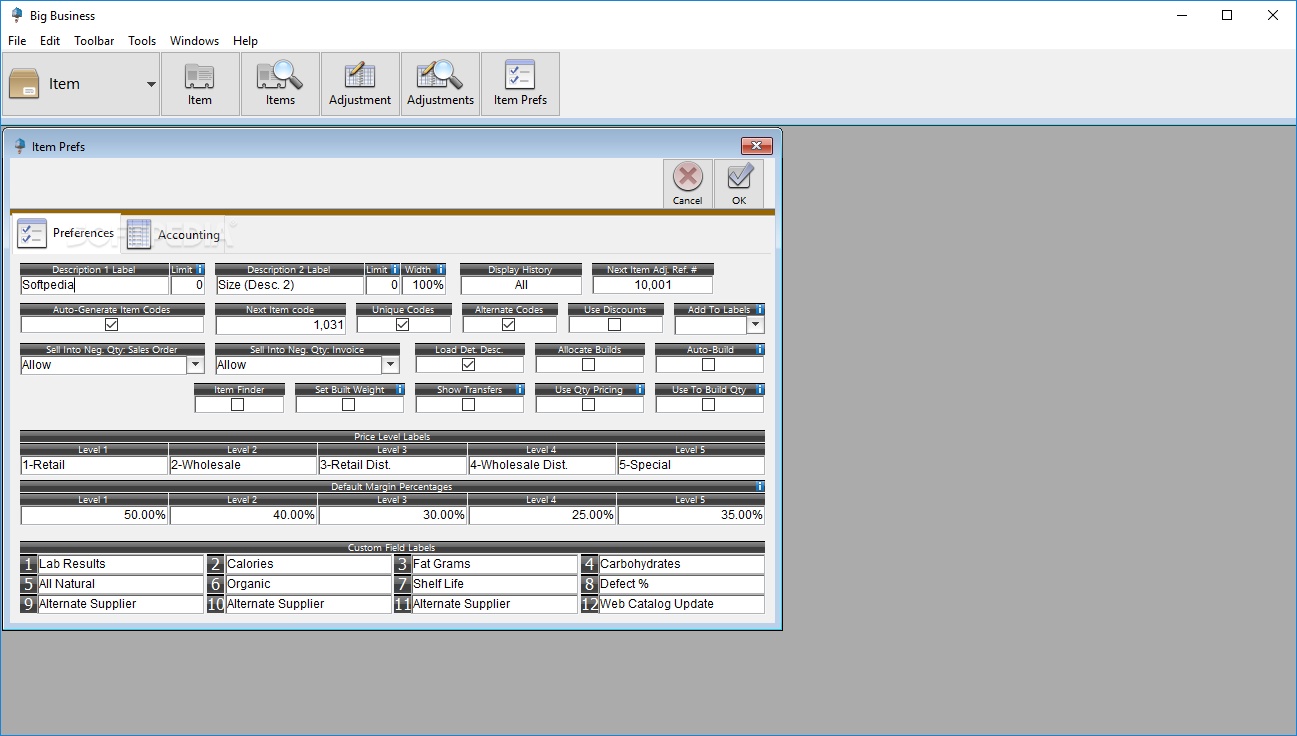Click custom field 8 Defect %
This screenshot has height=736, width=1297.
click(681, 584)
